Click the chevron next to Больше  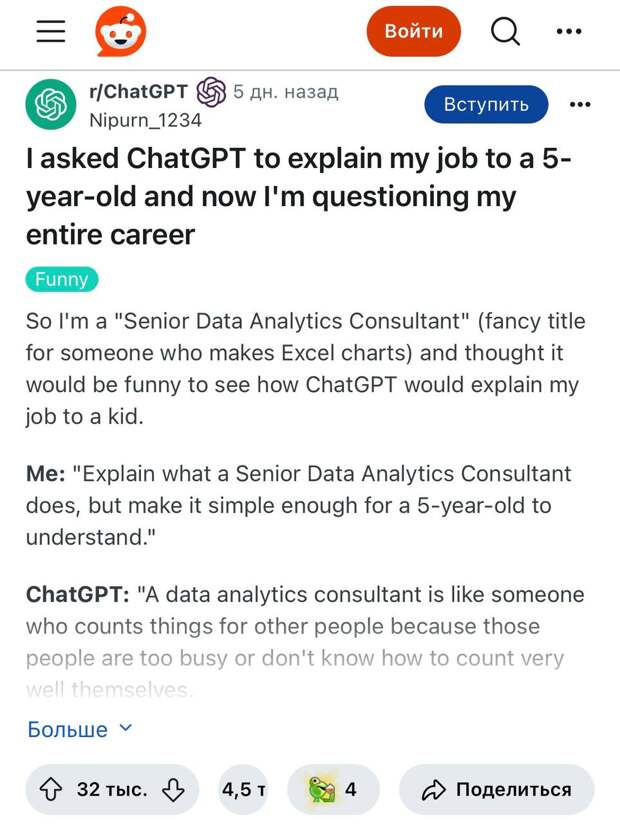(x=126, y=728)
